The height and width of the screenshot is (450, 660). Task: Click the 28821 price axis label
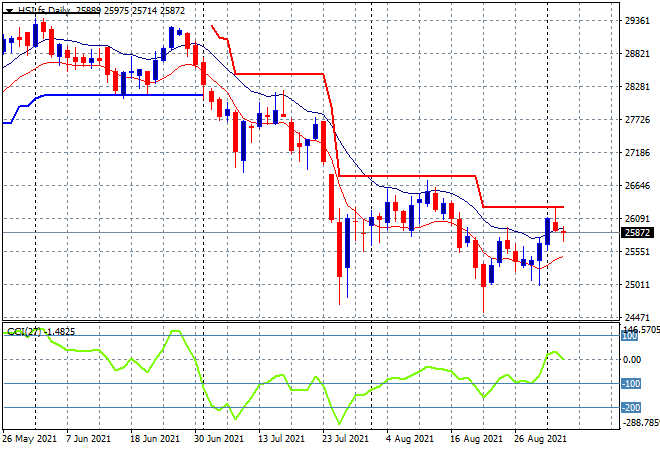637,54
